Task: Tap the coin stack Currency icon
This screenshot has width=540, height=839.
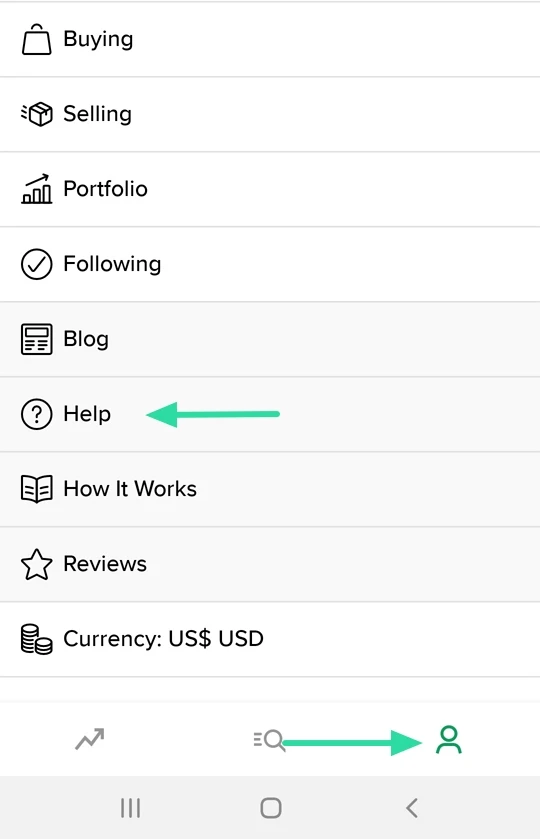Action: (x=36, y=639)
